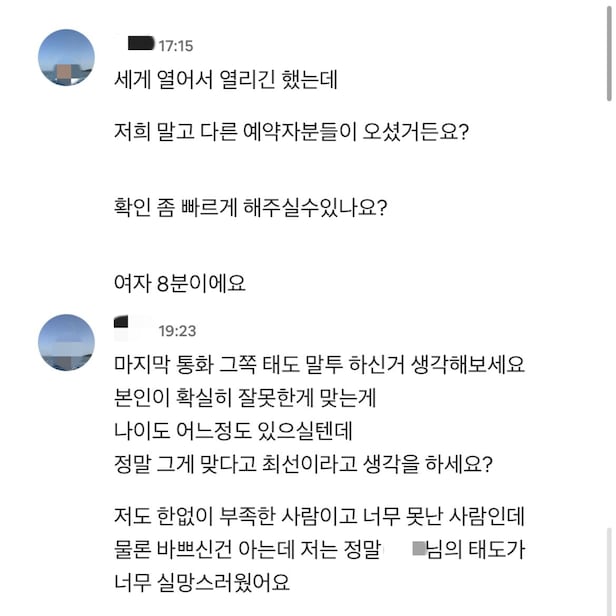Select the message '여자 8분이에요'
This screenshot has width=616, height=616.
(180, 284)
